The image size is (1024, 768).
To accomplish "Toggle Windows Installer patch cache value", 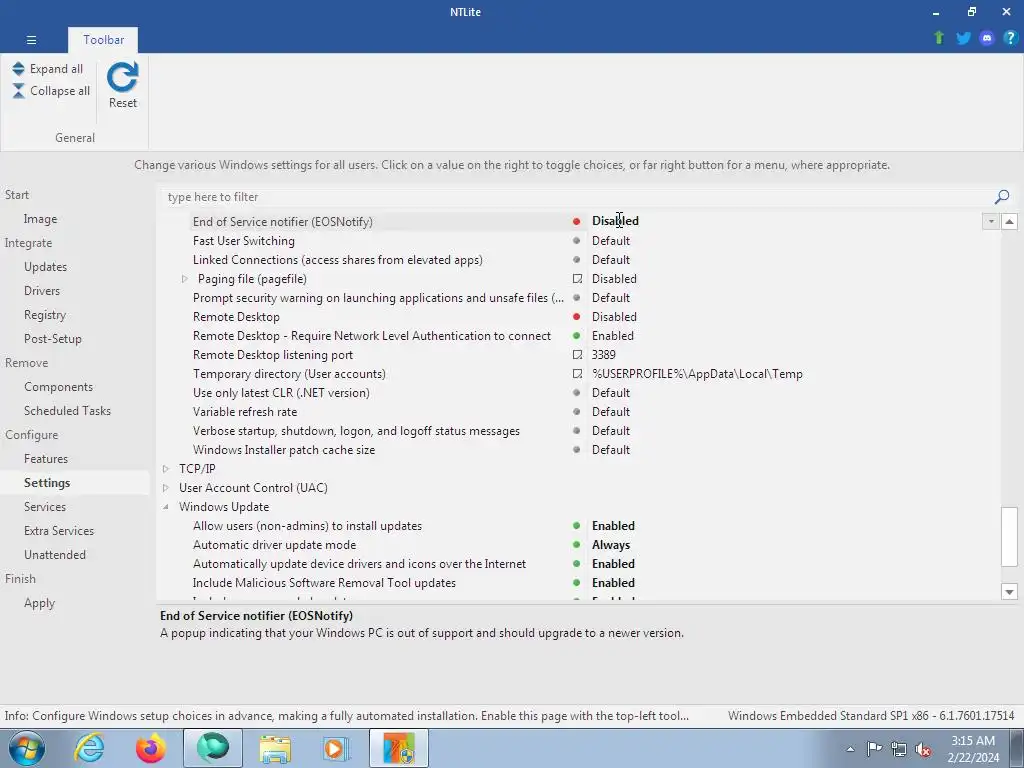I will click(x=611, y=449).
